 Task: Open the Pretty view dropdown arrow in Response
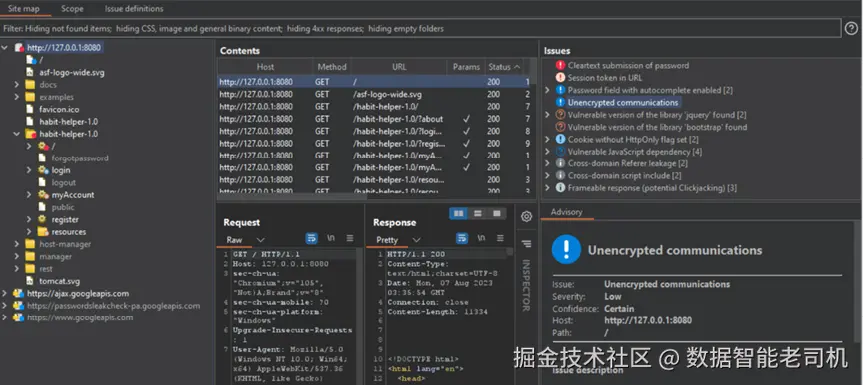pos(417,240)
